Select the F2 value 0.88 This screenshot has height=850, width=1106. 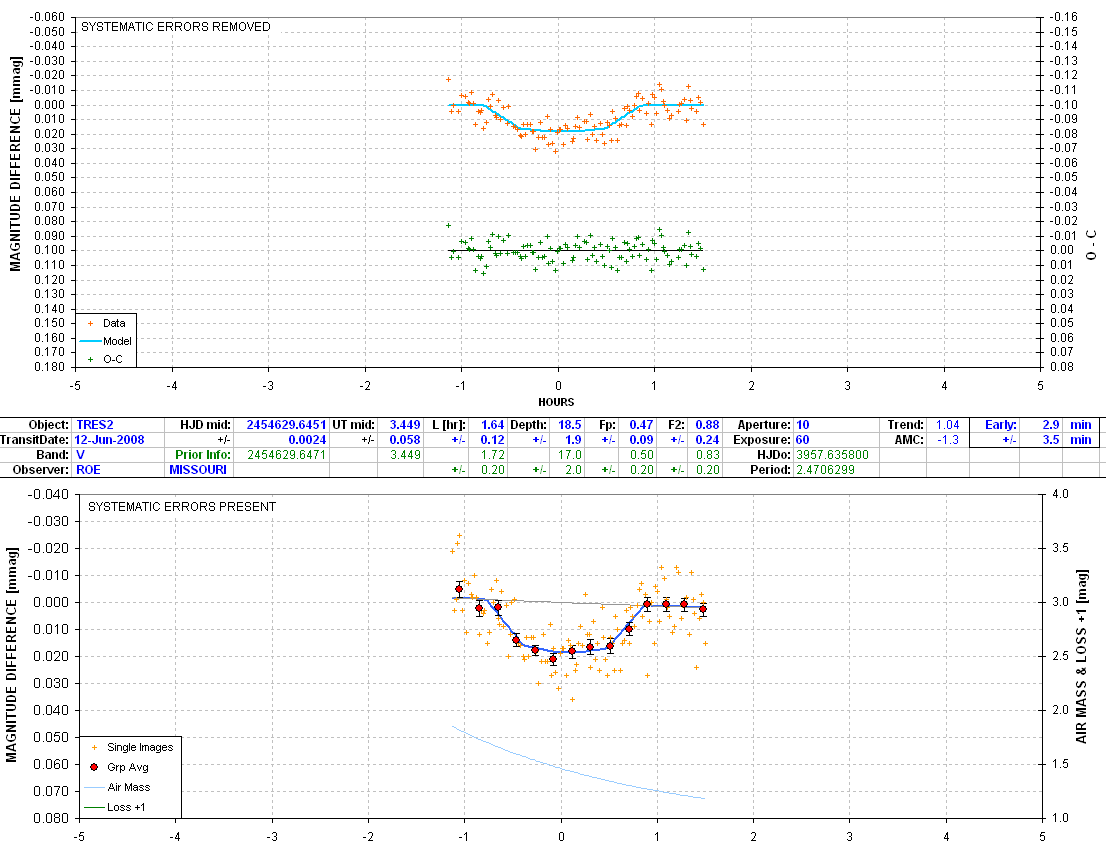(707, 425)
